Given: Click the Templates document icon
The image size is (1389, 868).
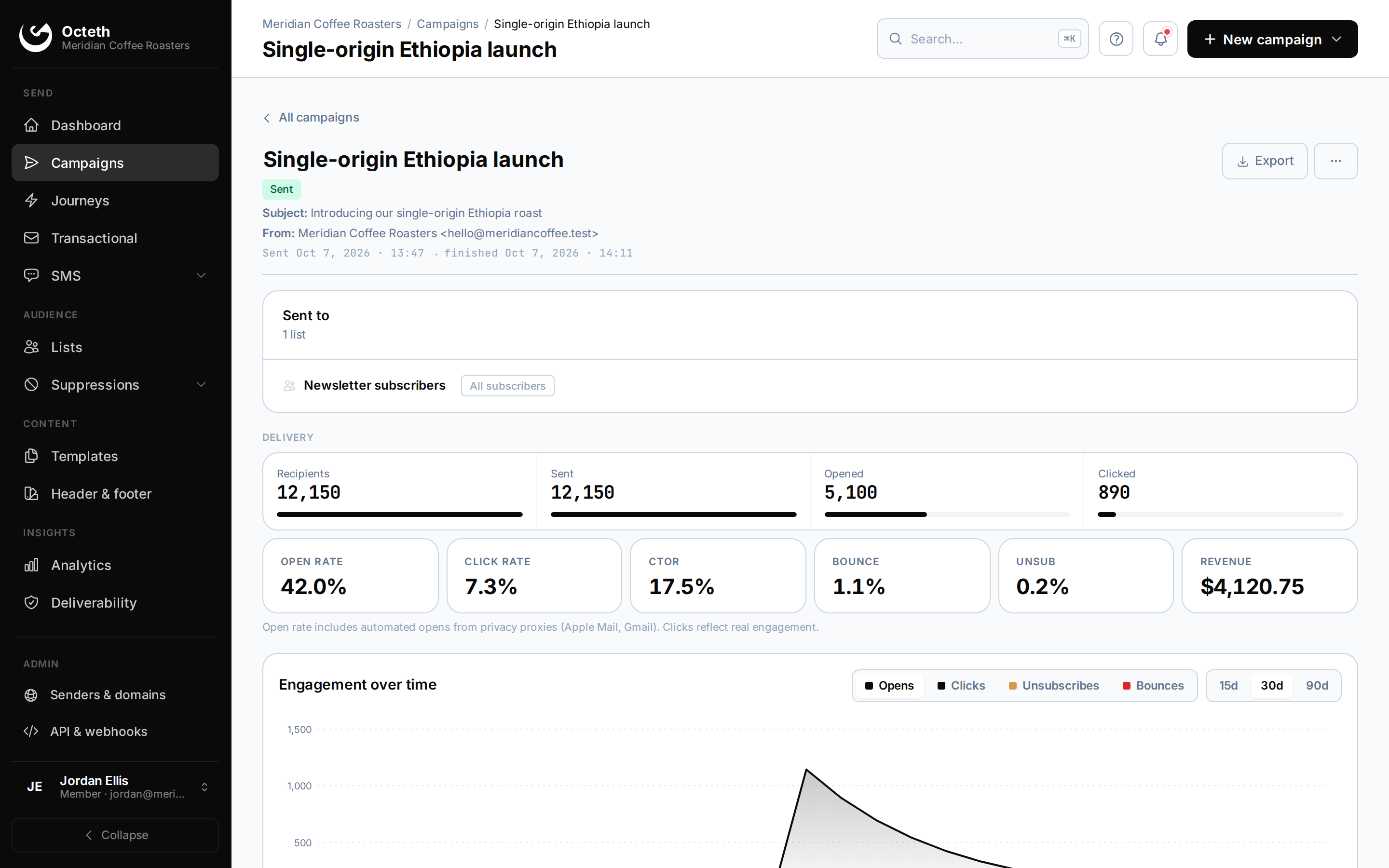Looking at the screenshot, I should click(31, 456).
